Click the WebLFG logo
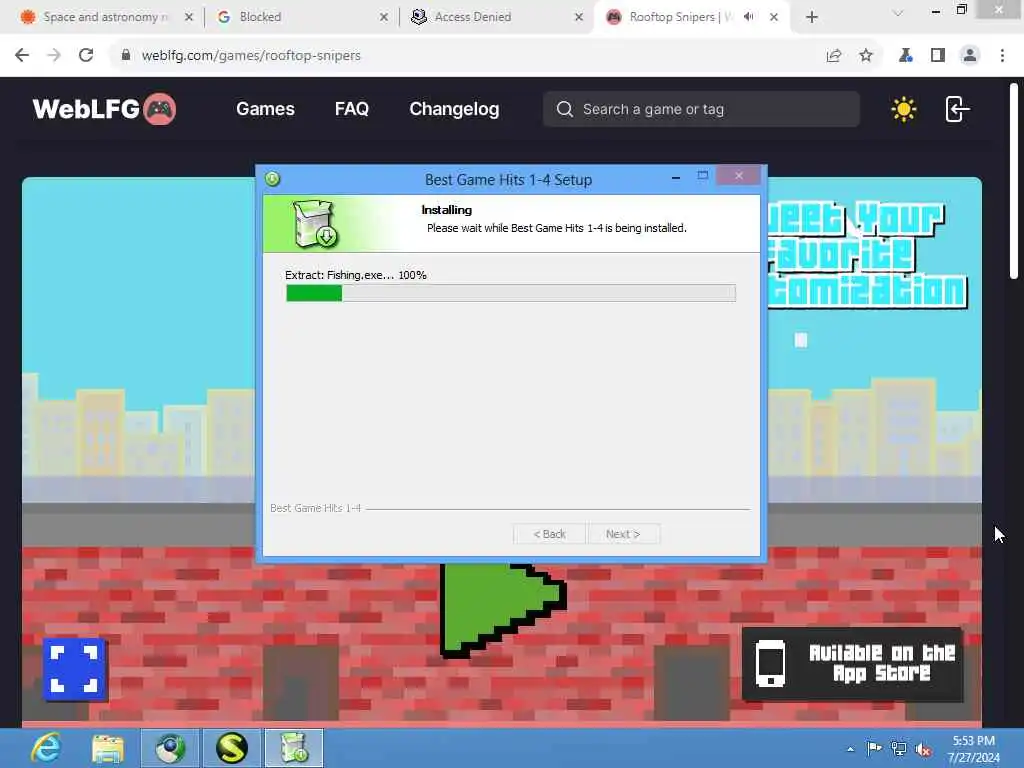Image resolution: width=1024 pixels, height=768 pixels. (104, 109)
